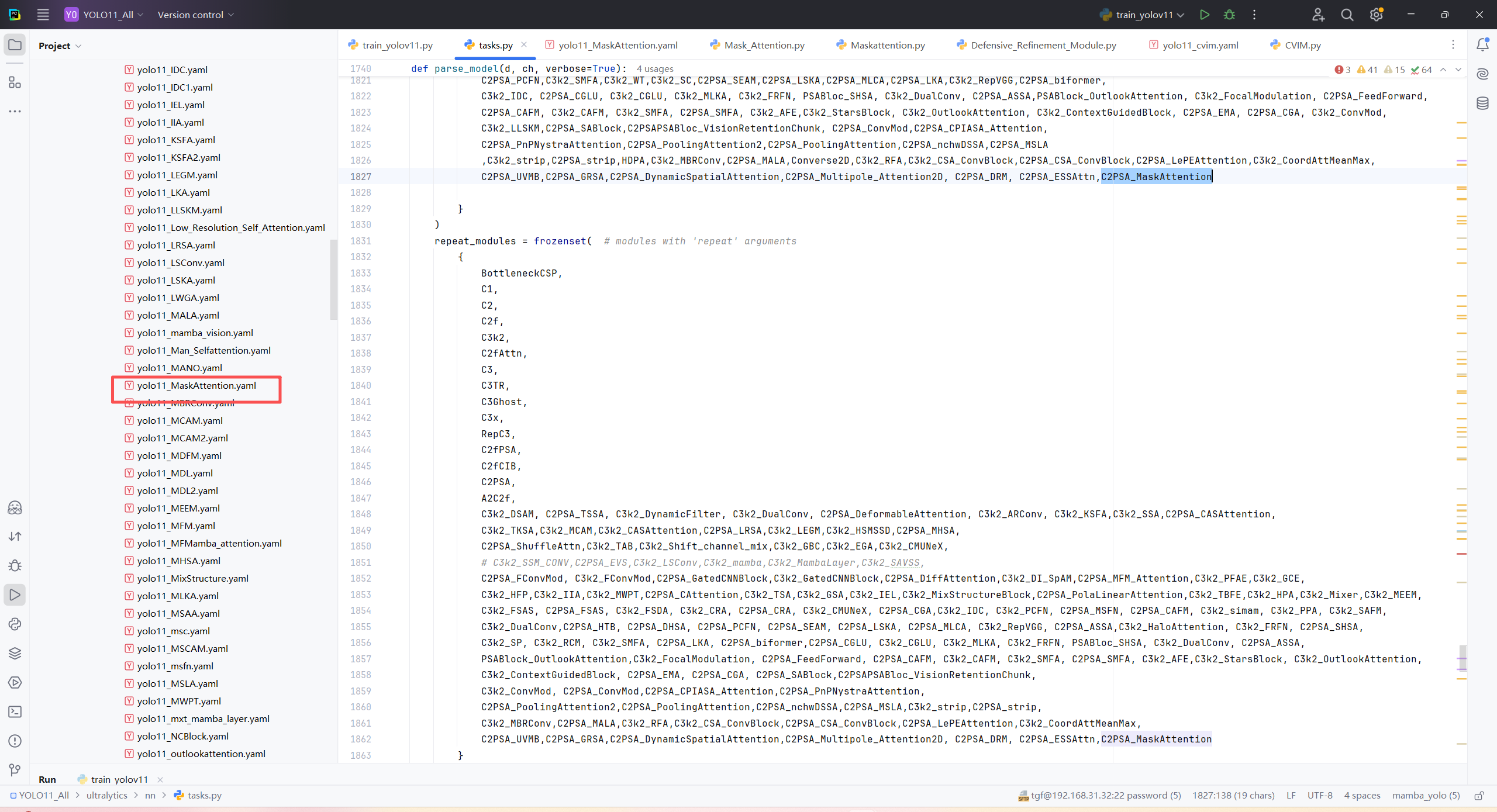The image size is (1497, 812).
Task: Open Git version control tool window icon
Action: (x=15, y=770)
